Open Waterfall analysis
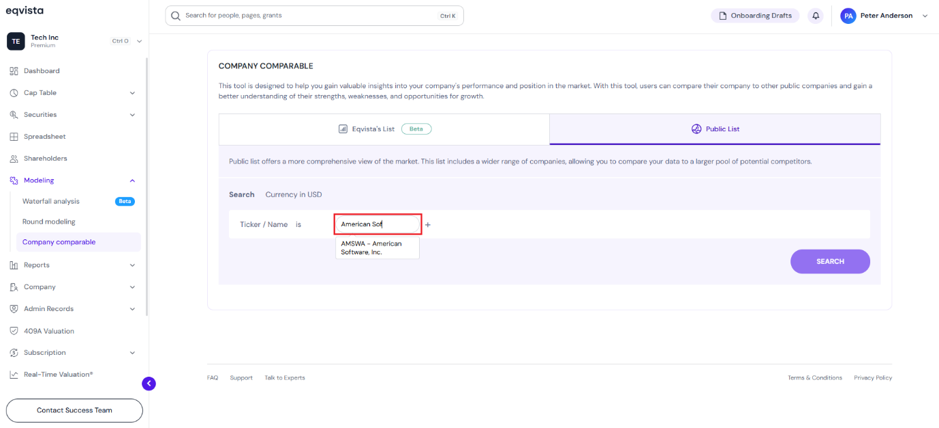Image resolution: width=939 pixels, height=428 pixels. pyautogui.click(x=51, y=201)
